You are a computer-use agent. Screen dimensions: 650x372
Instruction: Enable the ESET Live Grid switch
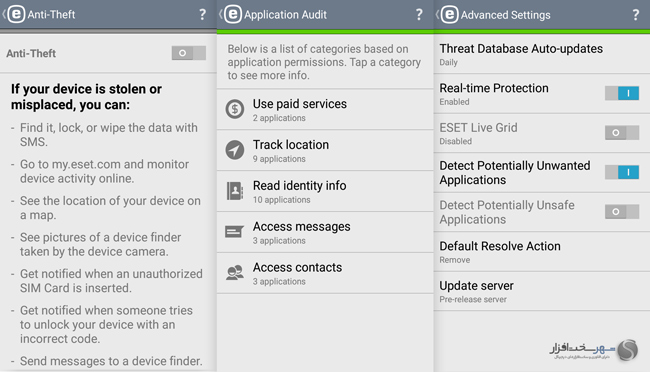622,133
